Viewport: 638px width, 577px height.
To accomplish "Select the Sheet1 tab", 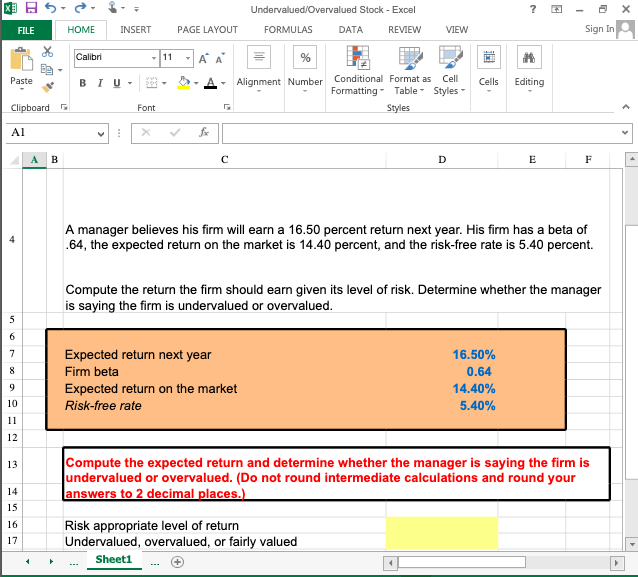I will pos(114,560).
